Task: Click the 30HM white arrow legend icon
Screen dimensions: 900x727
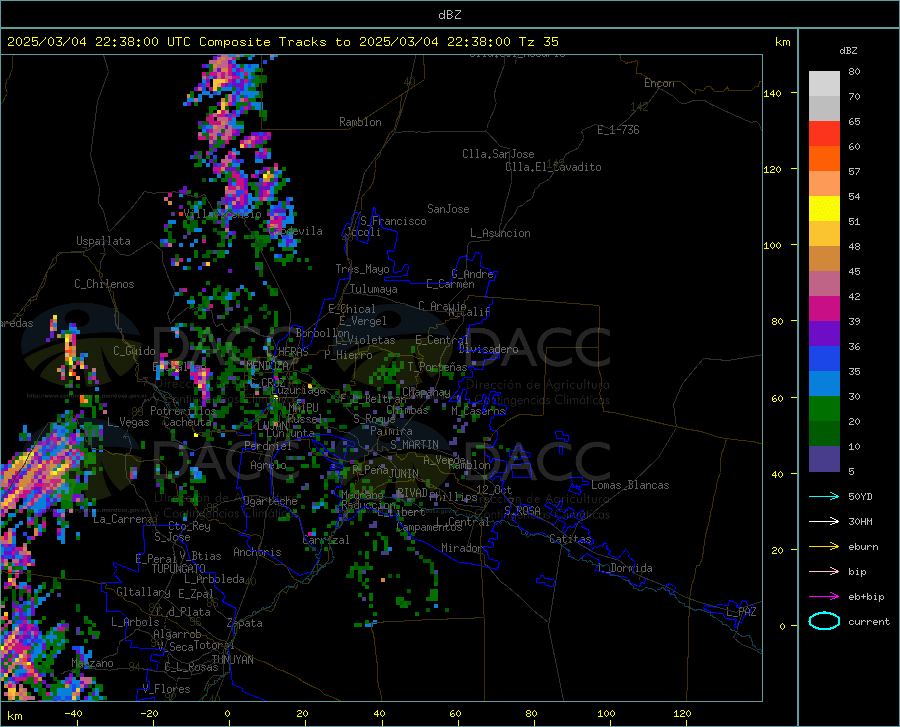Action: pyautogui.click(x=824, y=521)
